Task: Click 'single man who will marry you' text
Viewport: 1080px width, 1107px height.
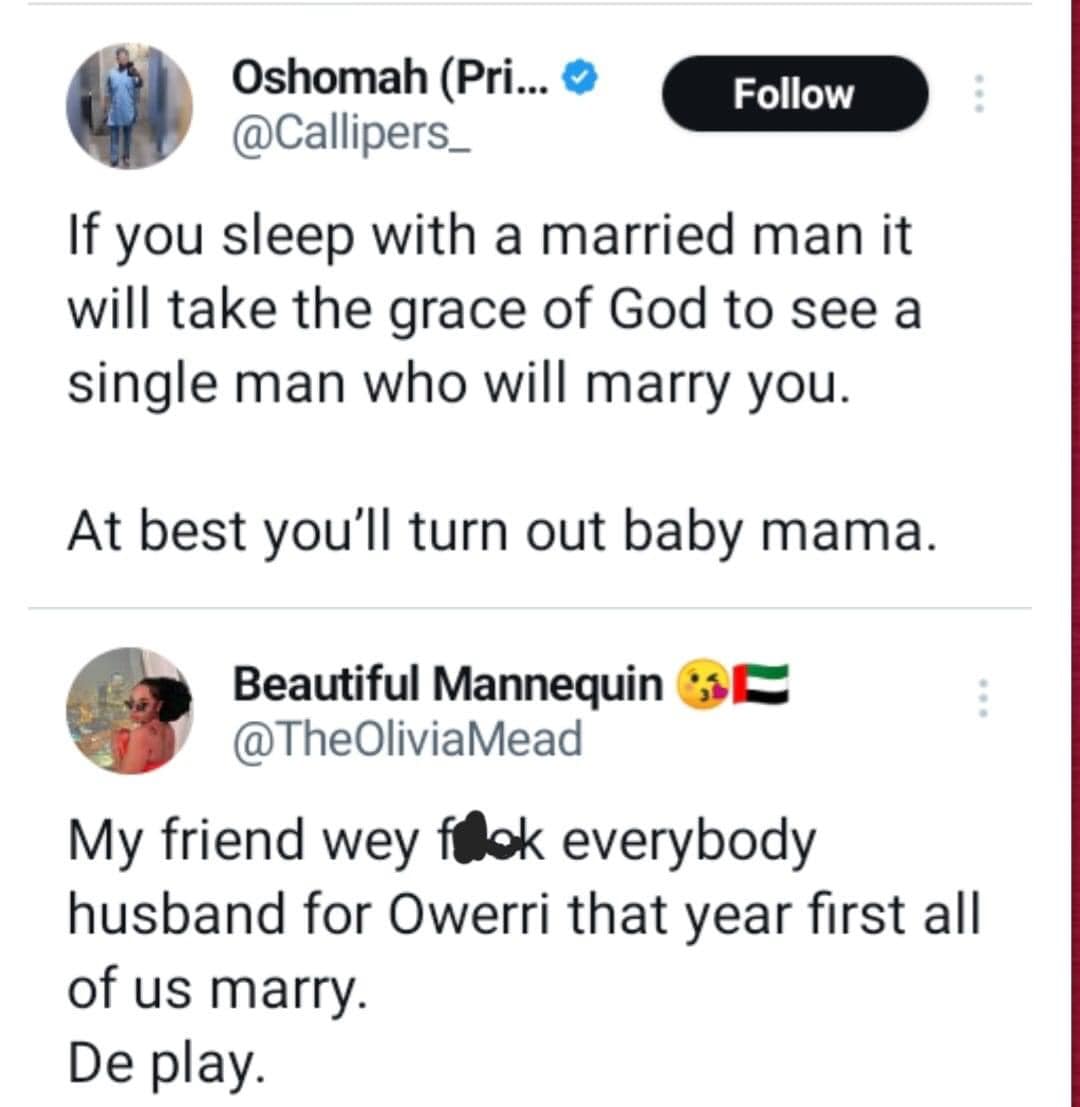Action: pyautogui.click(x=457, y=384)
